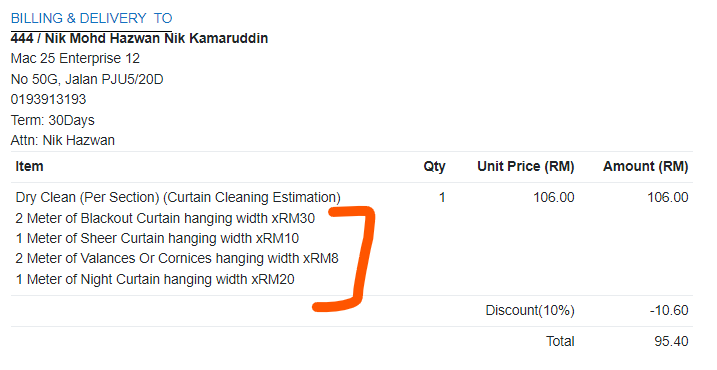Select address line No 50G, Jalan PJU5/20D
Screen dimensions: 717x370
[87, 80]
